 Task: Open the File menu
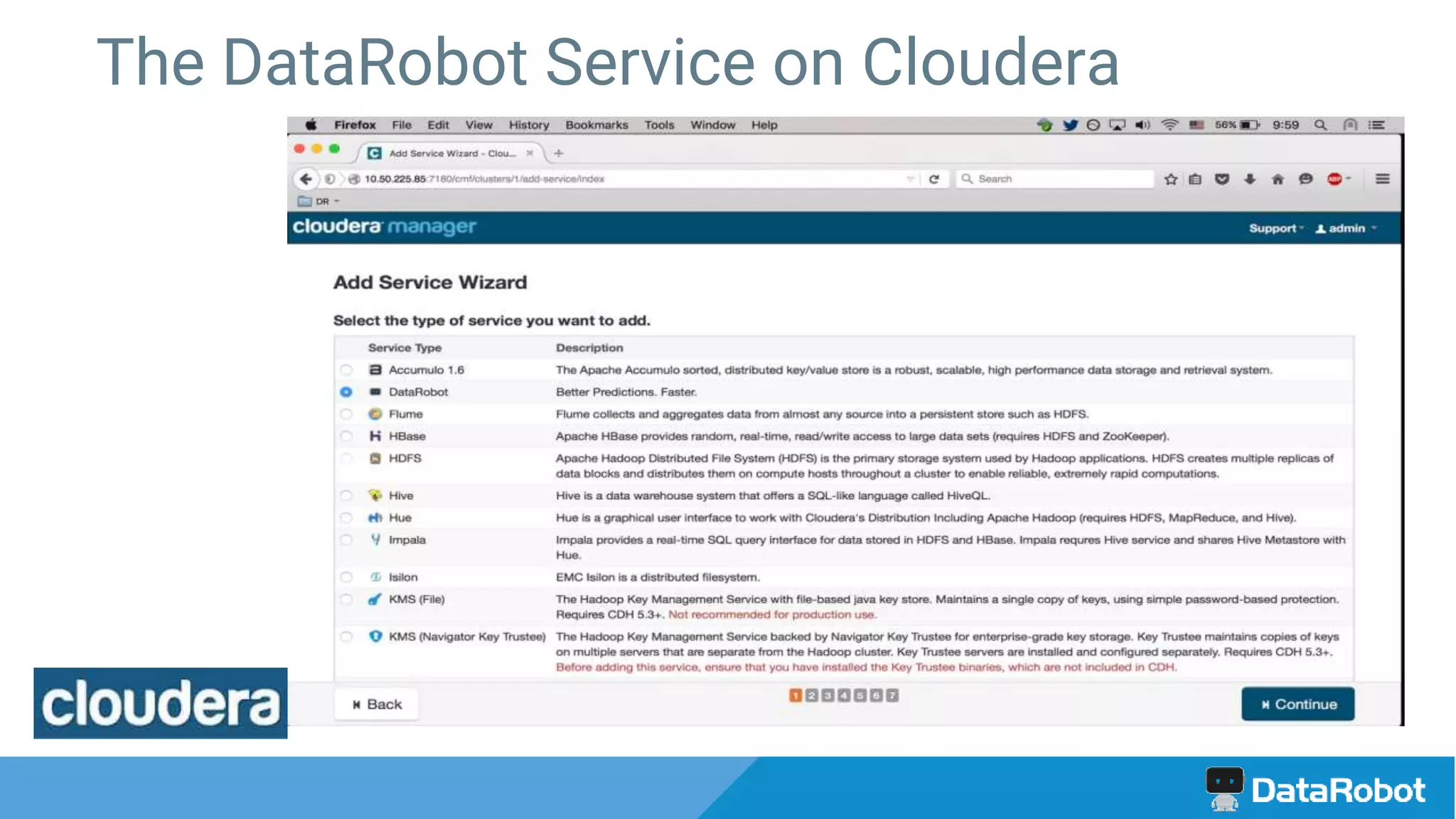(402, 124)
